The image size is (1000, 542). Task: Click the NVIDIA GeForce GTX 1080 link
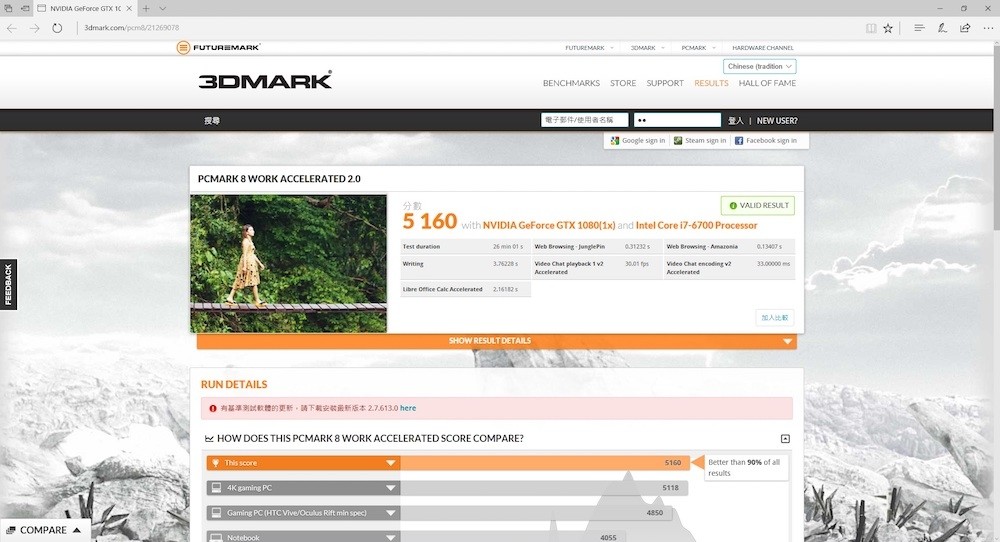549,225
